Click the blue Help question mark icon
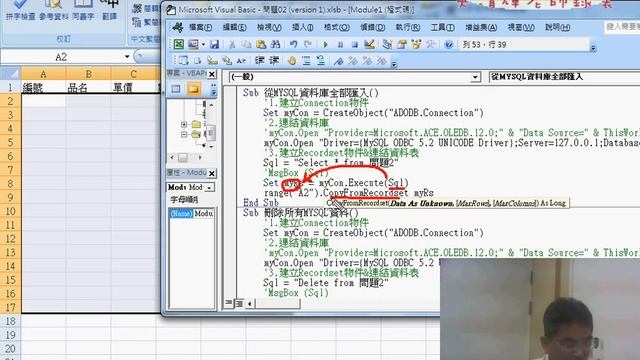Viewport: 640px width, 360px height. [449, 44]
